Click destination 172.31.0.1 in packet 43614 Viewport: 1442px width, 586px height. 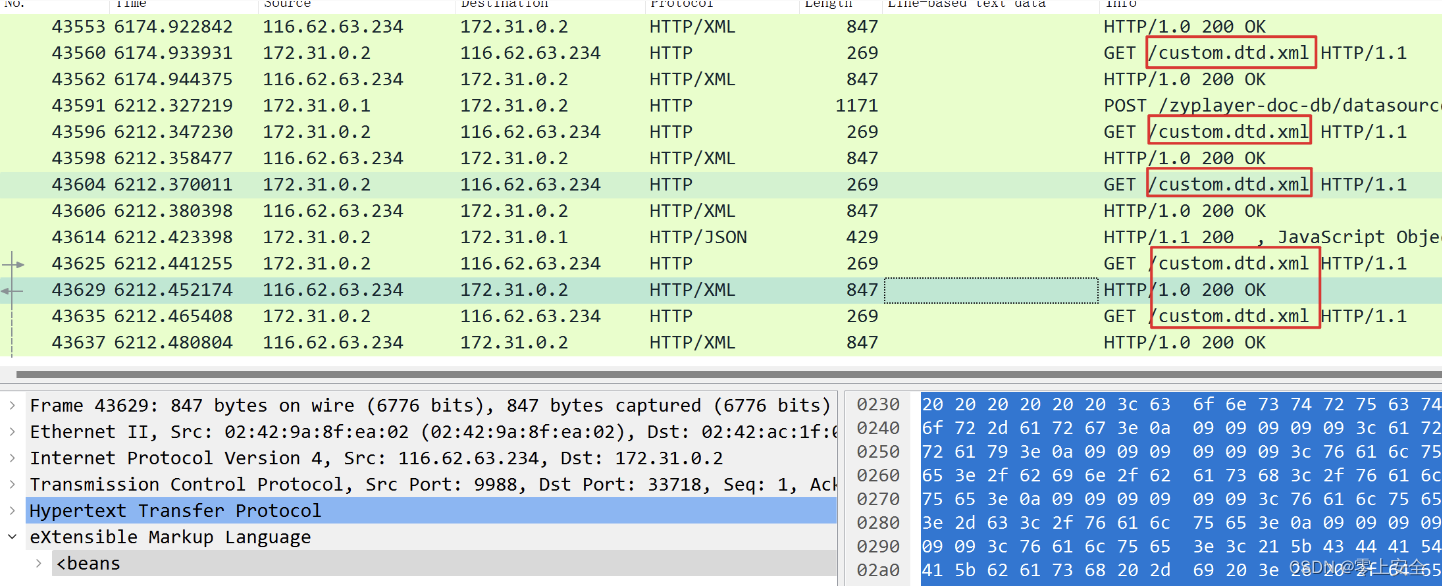pyautogui.click(x=514, y=237)
